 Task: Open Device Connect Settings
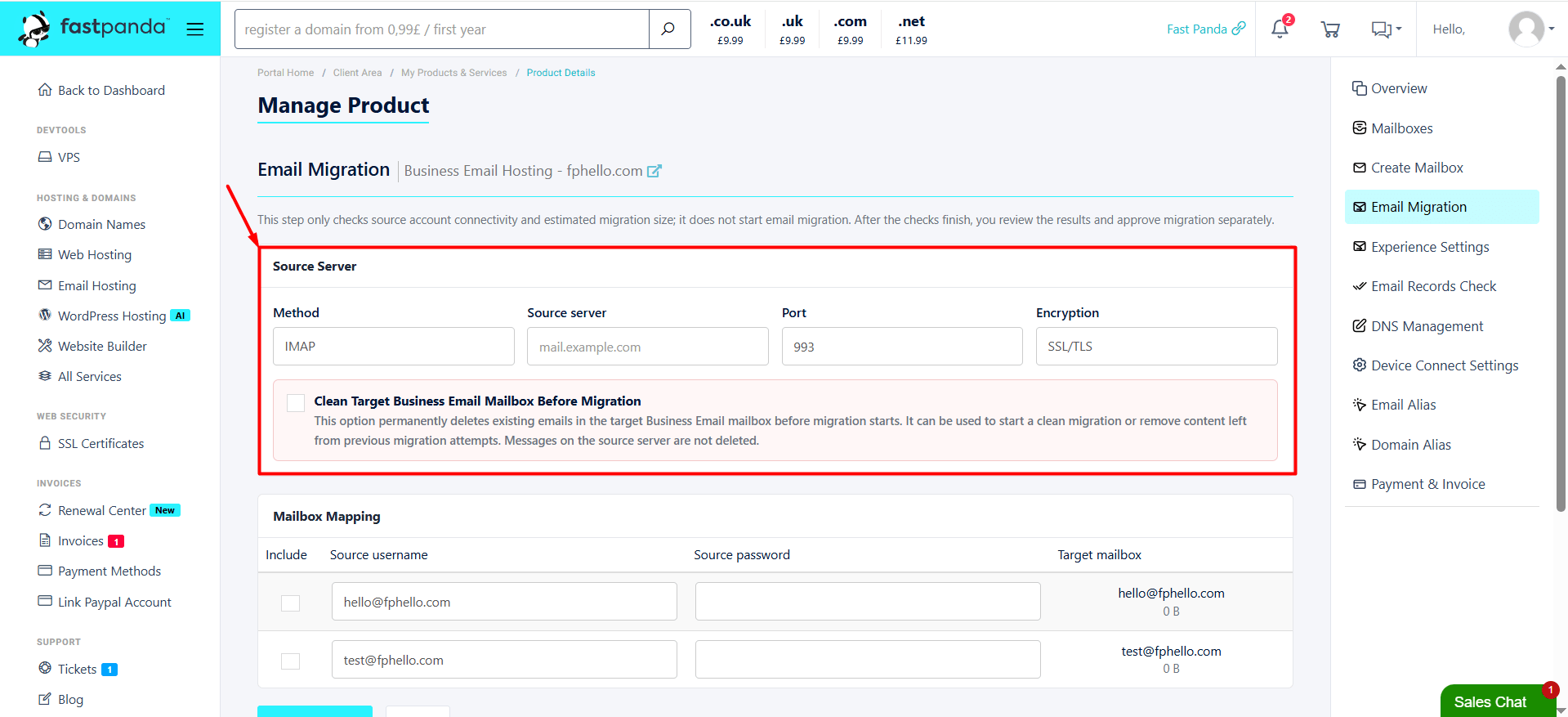coord(1436,365)
